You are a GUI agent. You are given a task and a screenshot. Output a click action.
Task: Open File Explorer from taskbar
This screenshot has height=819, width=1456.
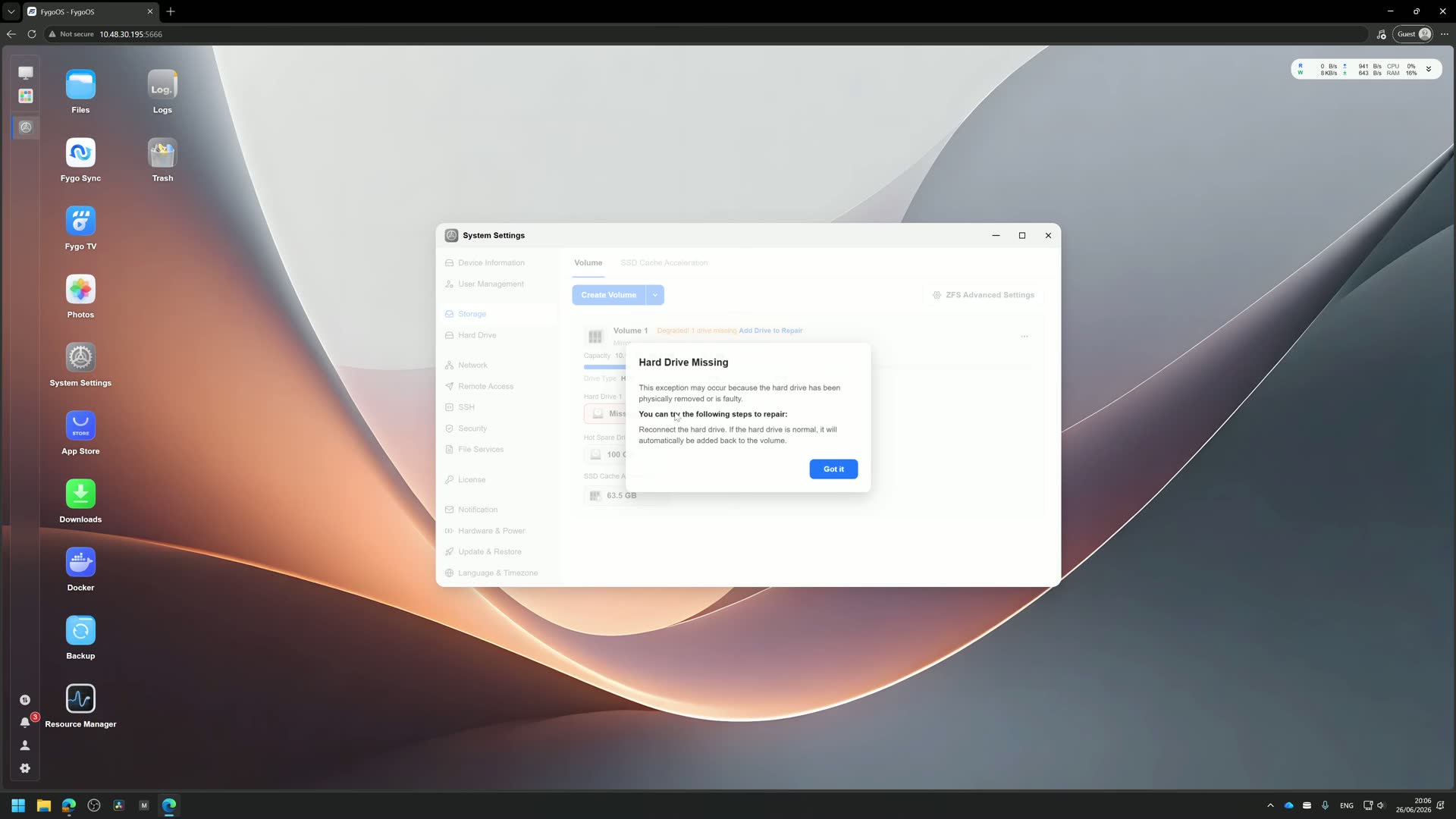pyautogui.click(x=44, y=805)
